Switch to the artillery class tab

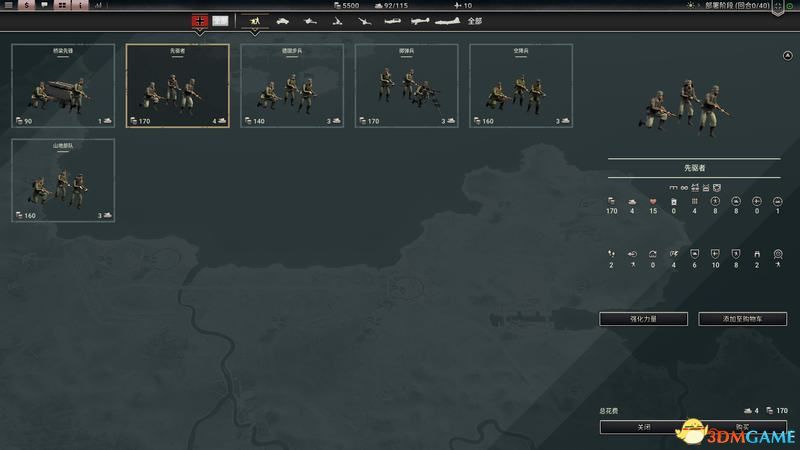[x=337, y=21]
